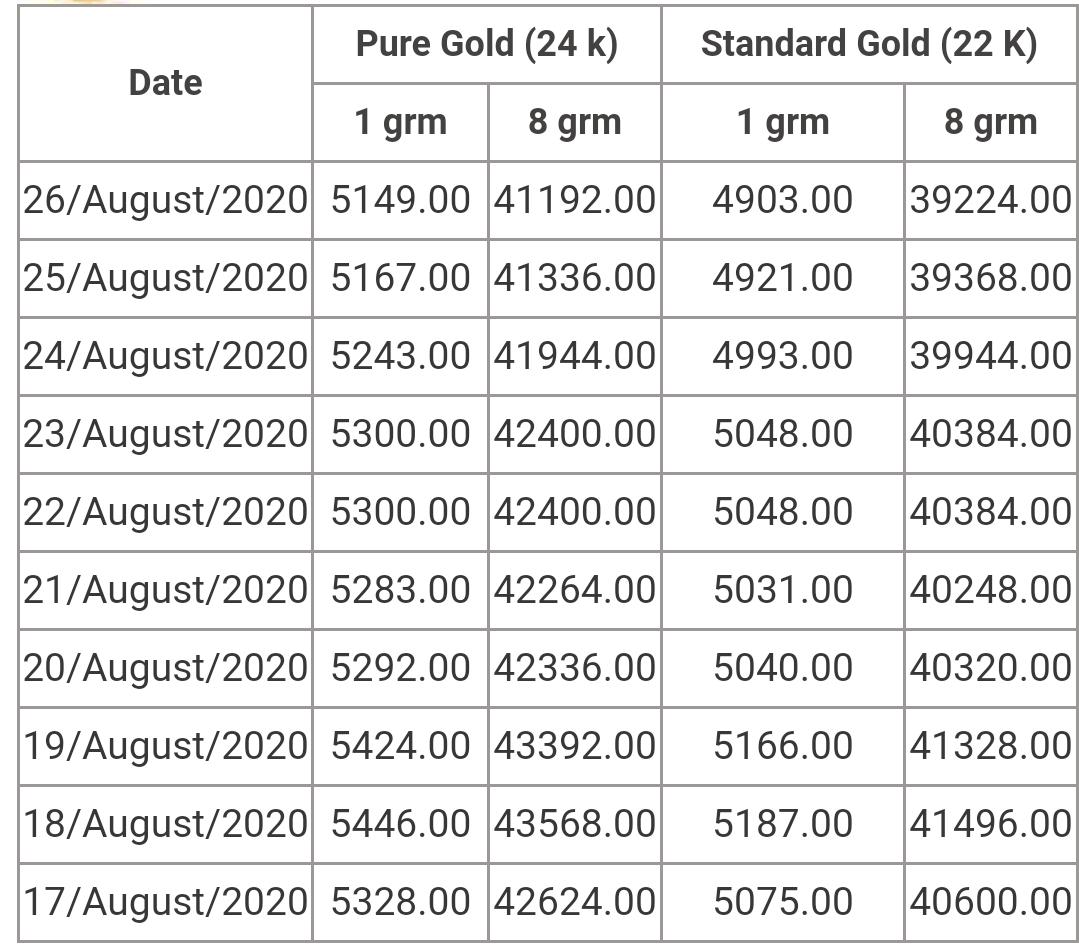
Task: Click the 5149.00 price cell
Action: (400, 200)
